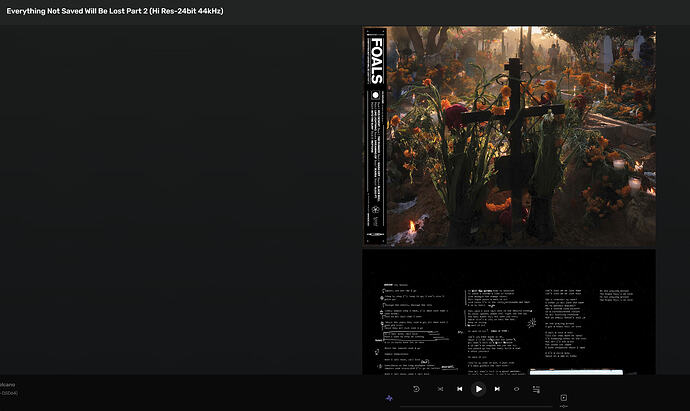Open the playback output device icon

click(x=564, y=398)
